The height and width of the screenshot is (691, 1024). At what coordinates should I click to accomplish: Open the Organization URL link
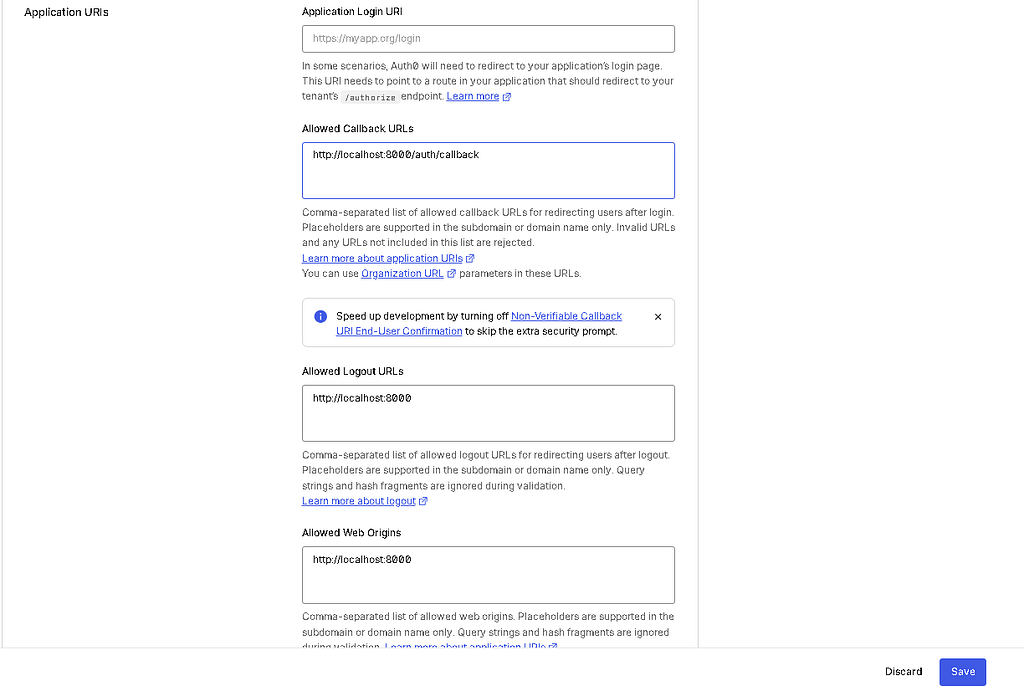pyautogui.click(x=402, y=273)
